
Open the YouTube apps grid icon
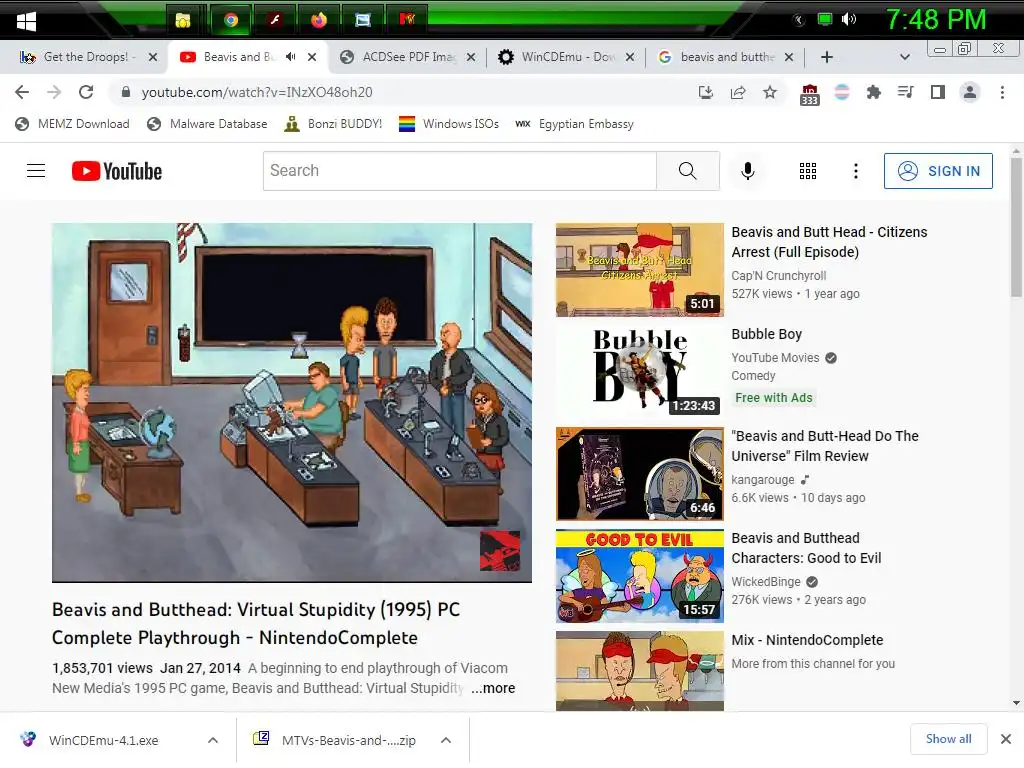click(x=808, y=171)
